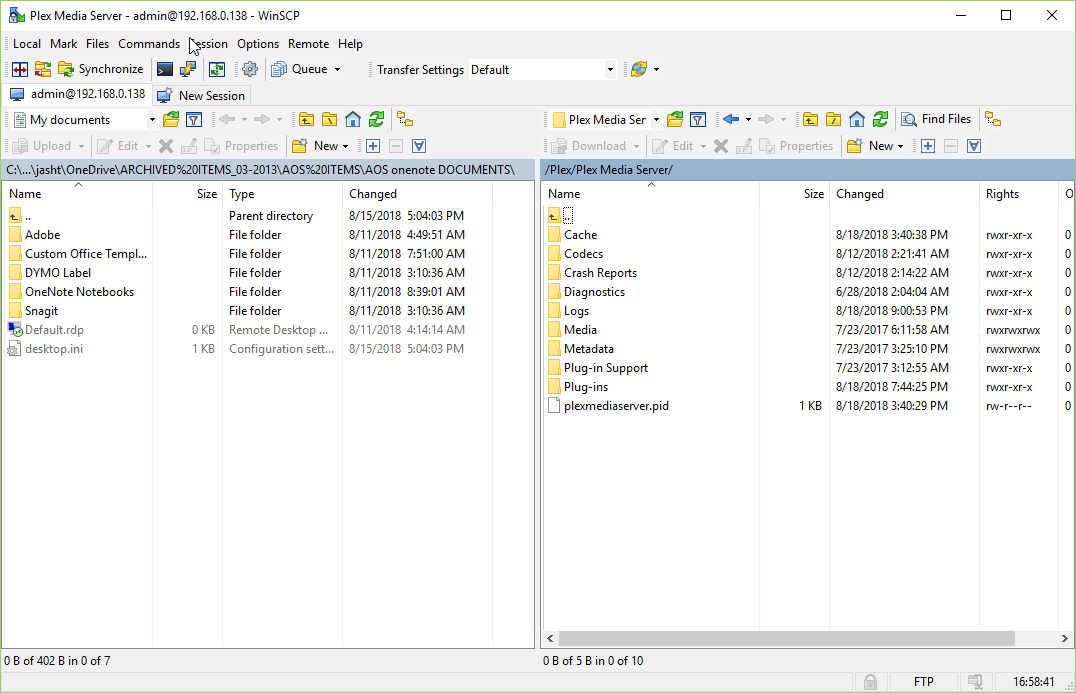
Task: Click the Find Files button
Action: tap(937, 119)
